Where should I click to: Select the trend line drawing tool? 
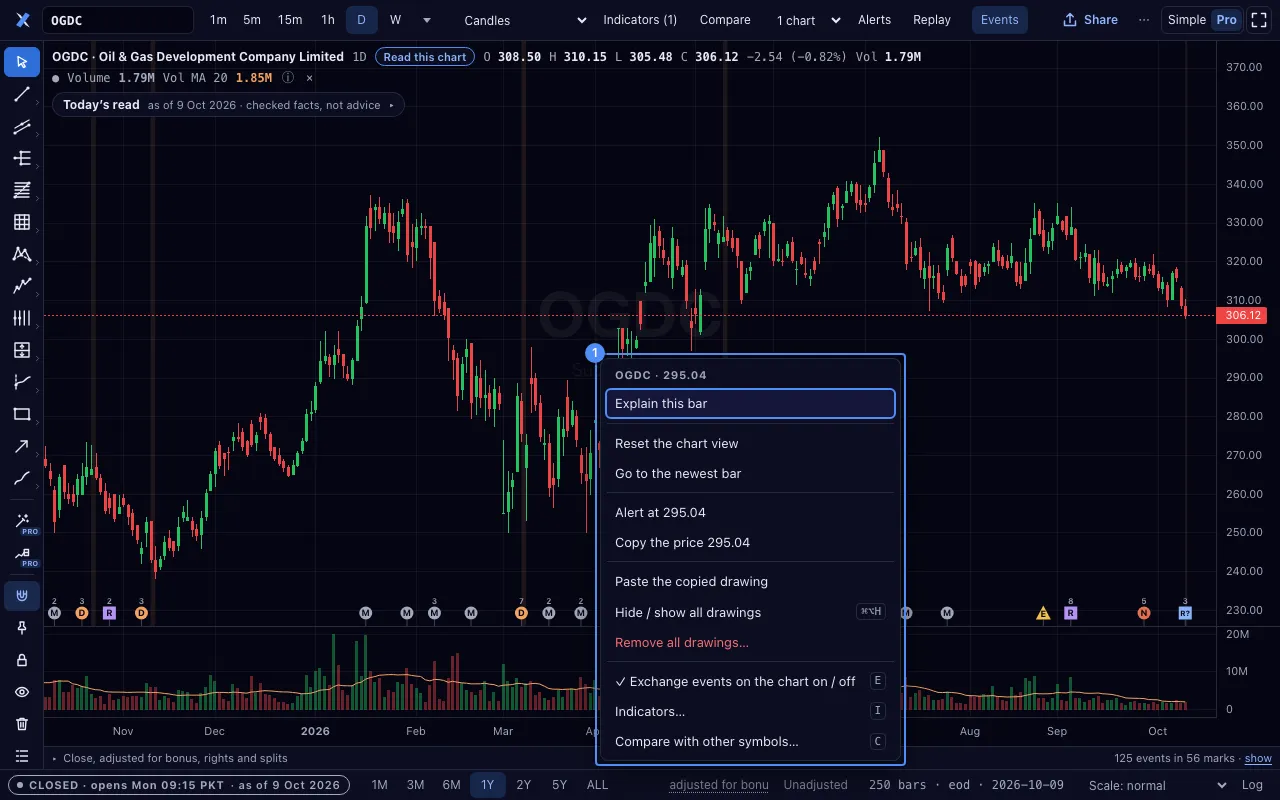[22, 94]
